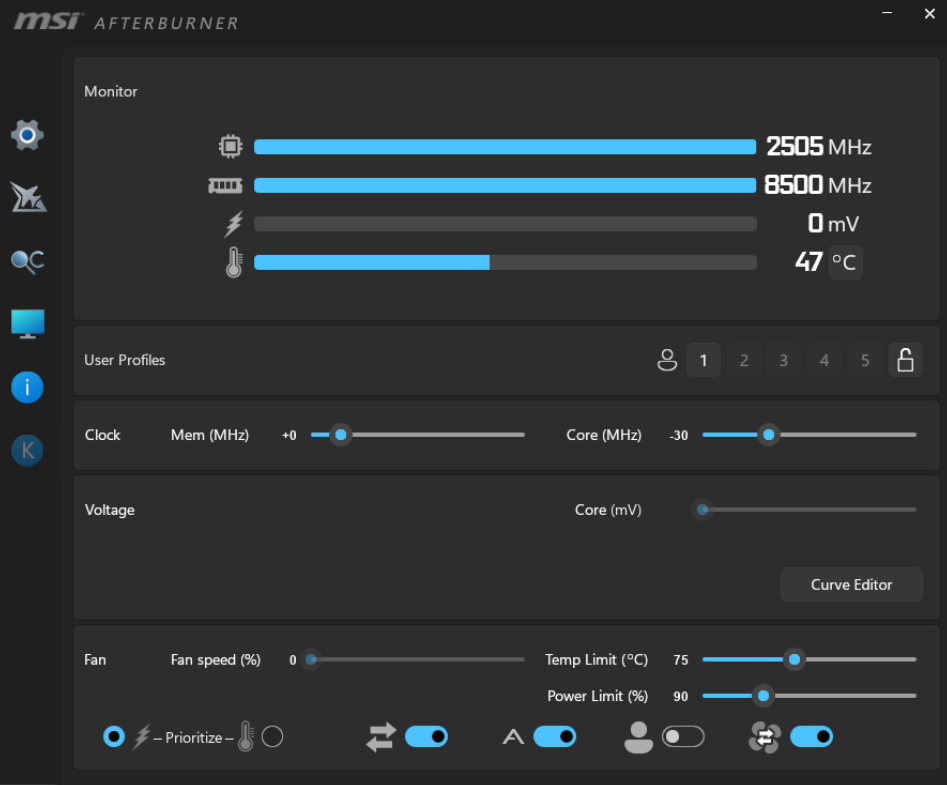Open the Curve Editor
Viewport: 947px width, 785px height.
852,585
